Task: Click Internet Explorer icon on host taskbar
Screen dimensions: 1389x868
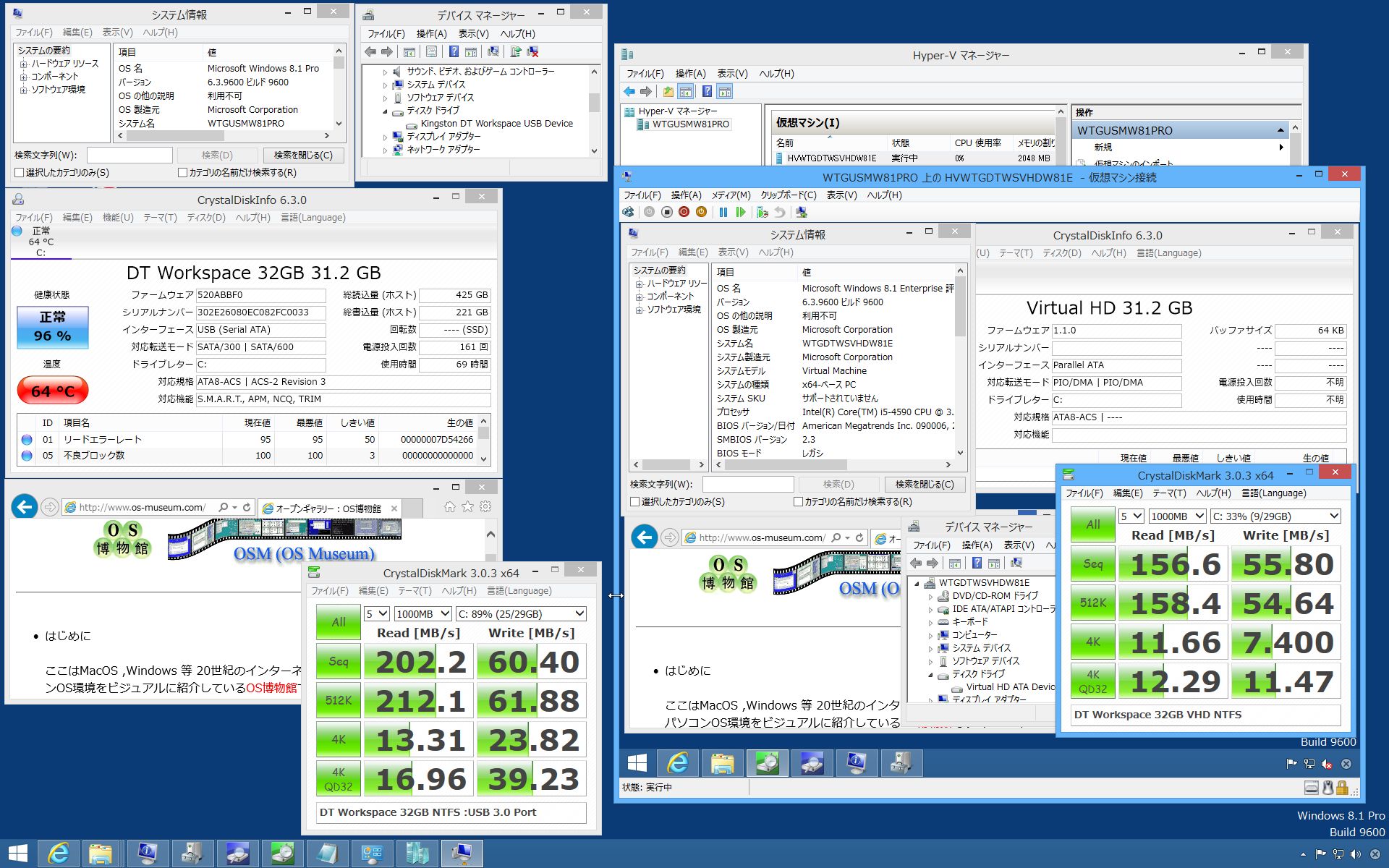Action: click(x=58, y=854)
